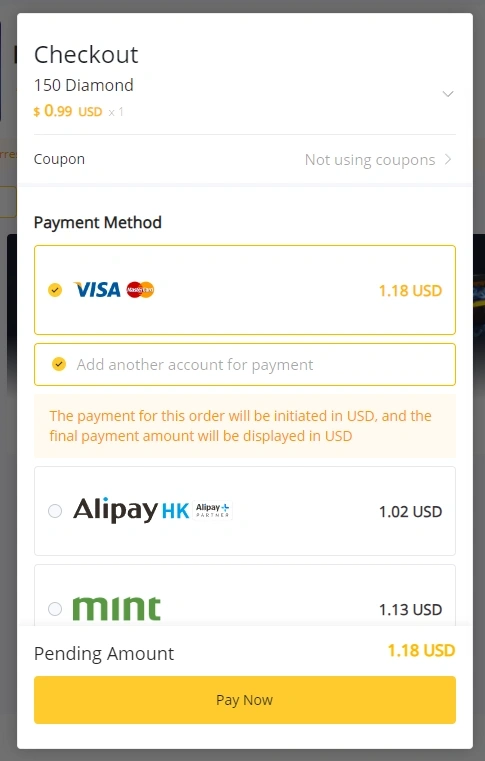The height and width of the screenshot is (761, 485).
Task: Click the mint logo
Action: click(x=117, y=609)
